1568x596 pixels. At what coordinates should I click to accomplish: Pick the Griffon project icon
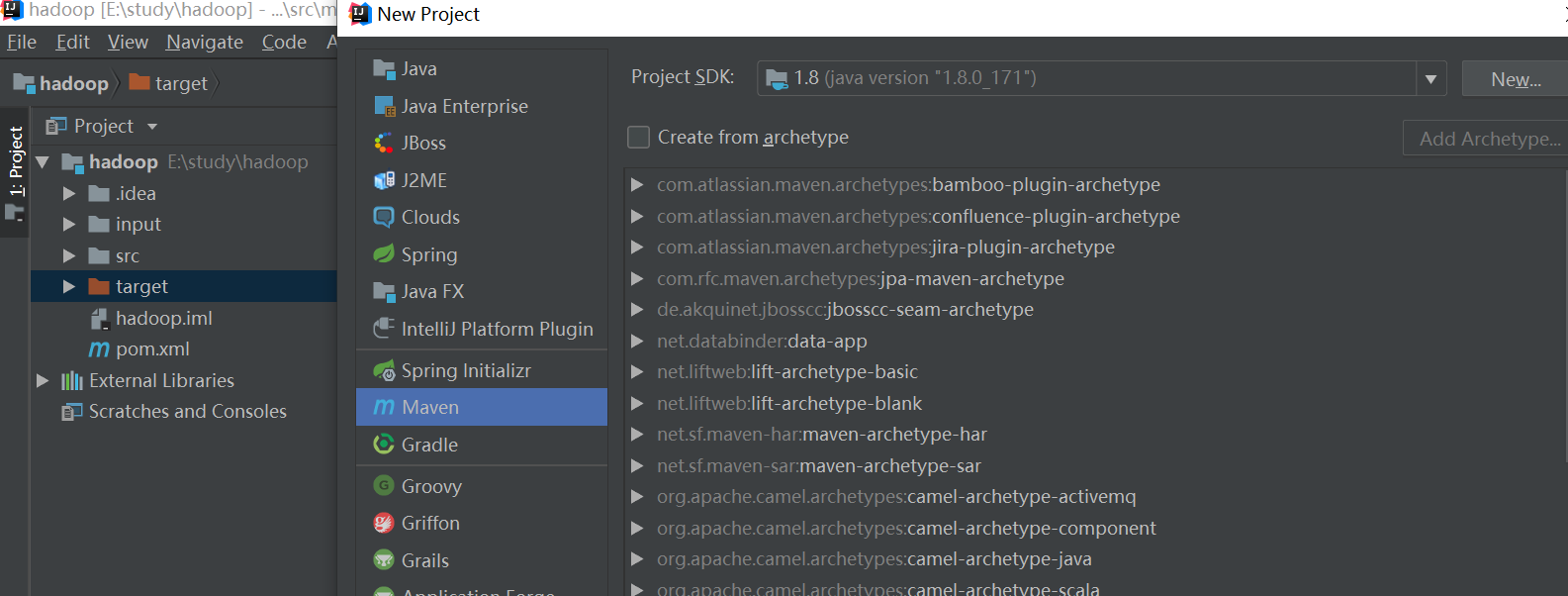tap(384, 523)
